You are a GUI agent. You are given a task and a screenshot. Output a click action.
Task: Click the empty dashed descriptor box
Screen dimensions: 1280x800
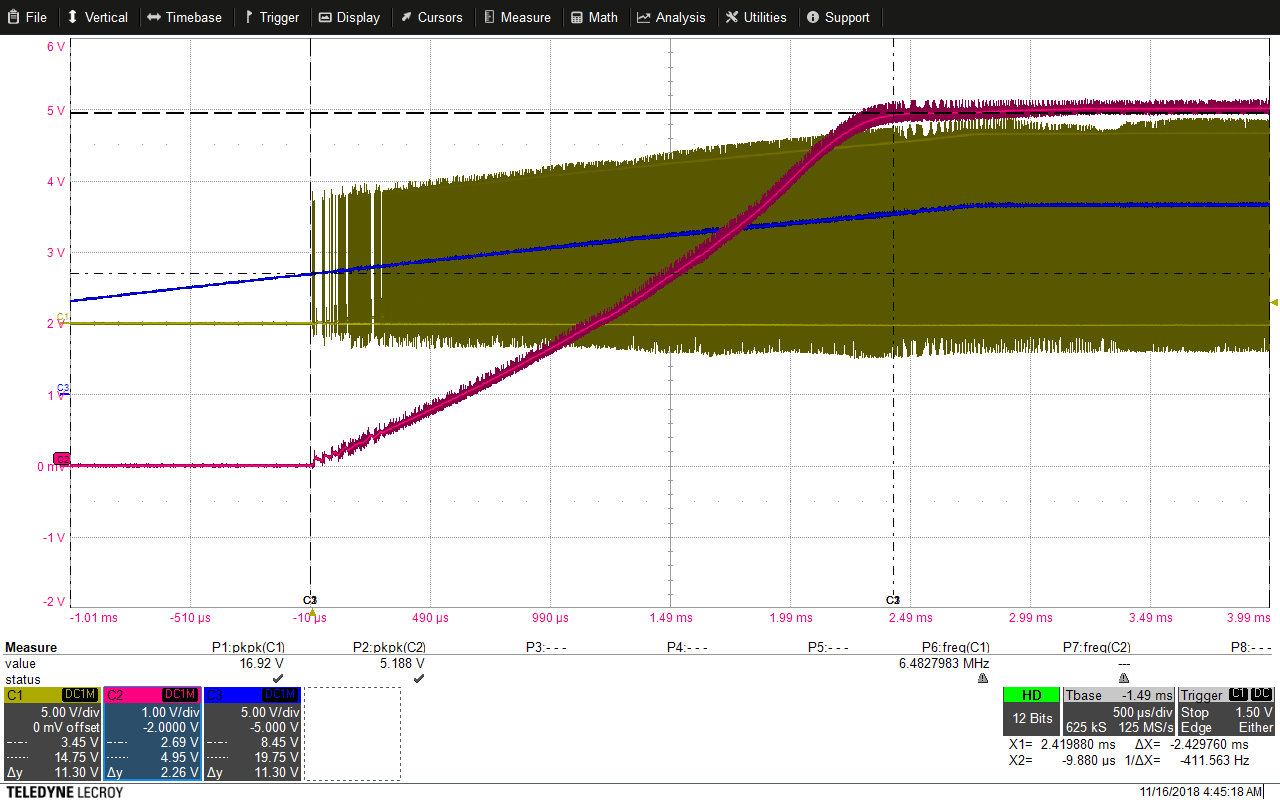tap(352, 733)
